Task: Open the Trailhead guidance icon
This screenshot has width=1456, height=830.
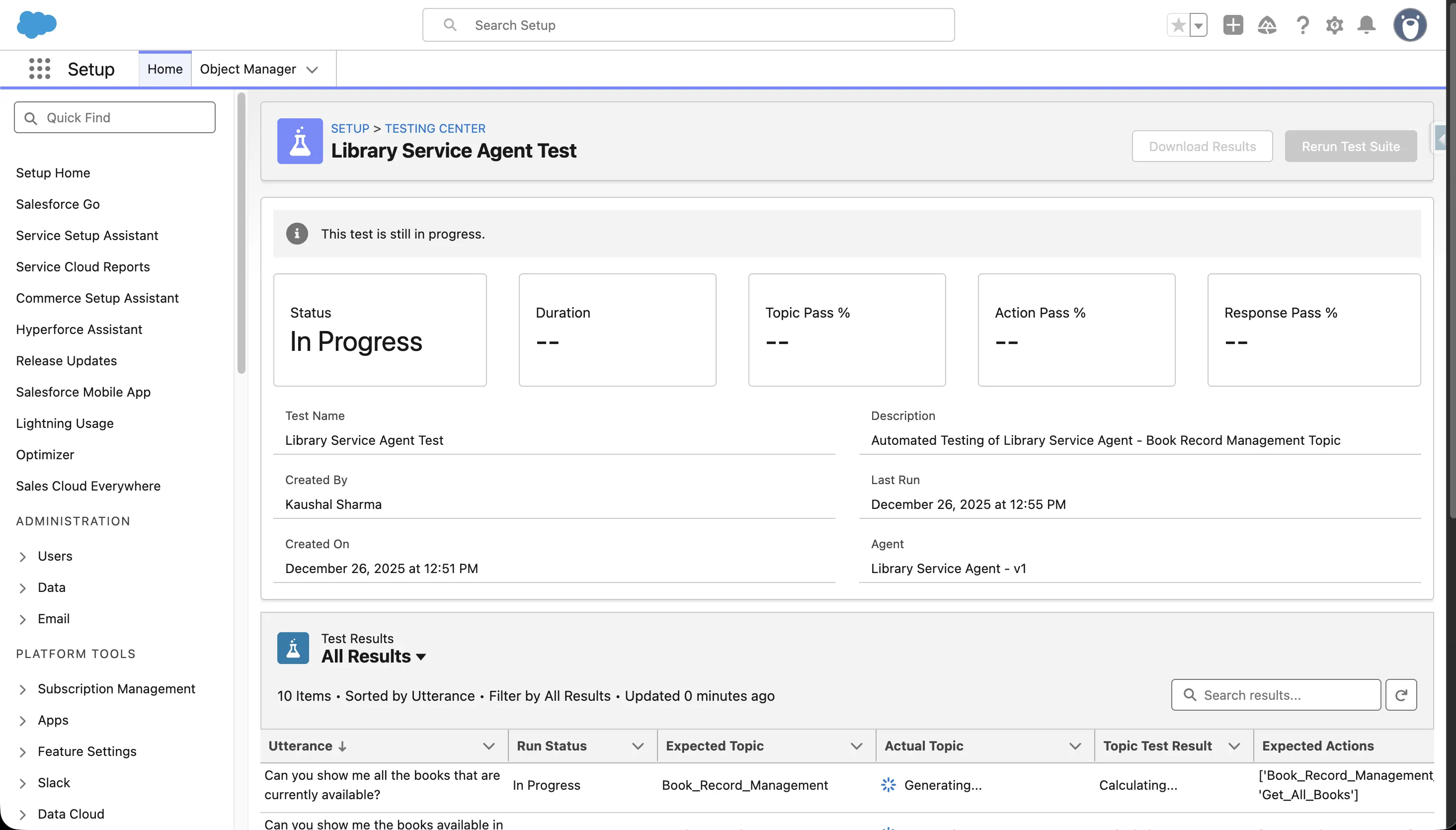Action: tap(1267, 25)
